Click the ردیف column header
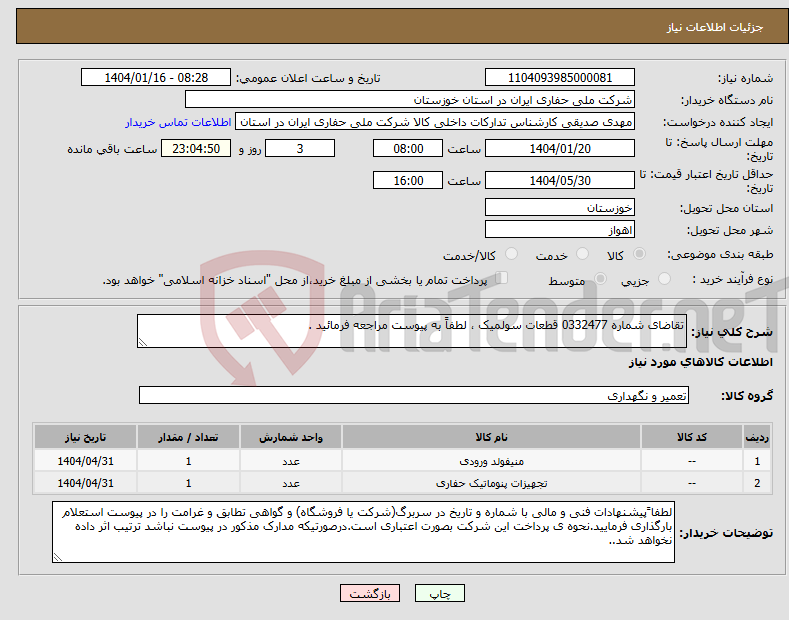This screenshot has height=620, width=789. pyautogui.click(x=757, y=437)
